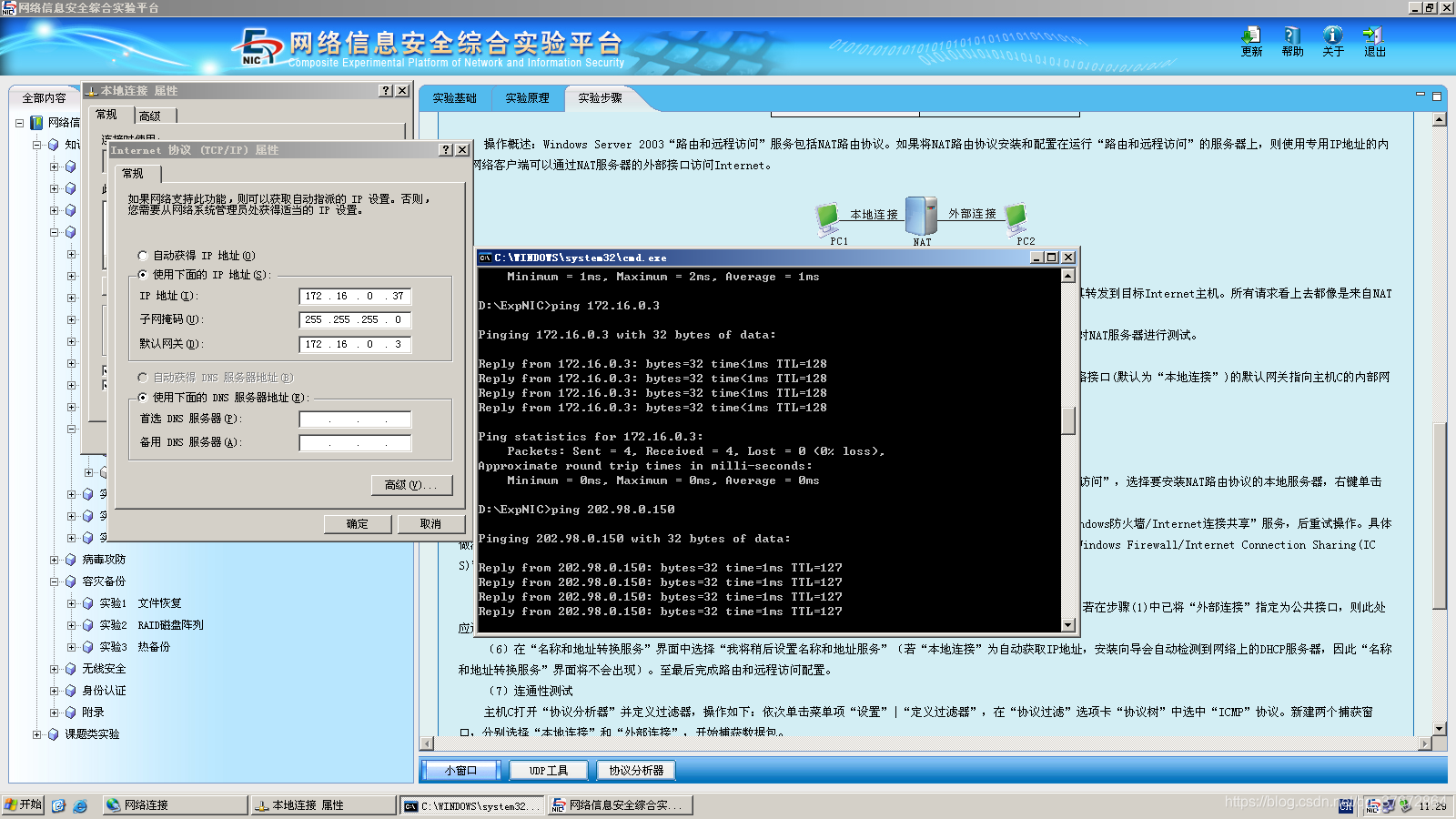Click the book icon beside 网络信 root node
This screenshot has height=819, width=1456.
pyautogui.click(x=36, y=123)
